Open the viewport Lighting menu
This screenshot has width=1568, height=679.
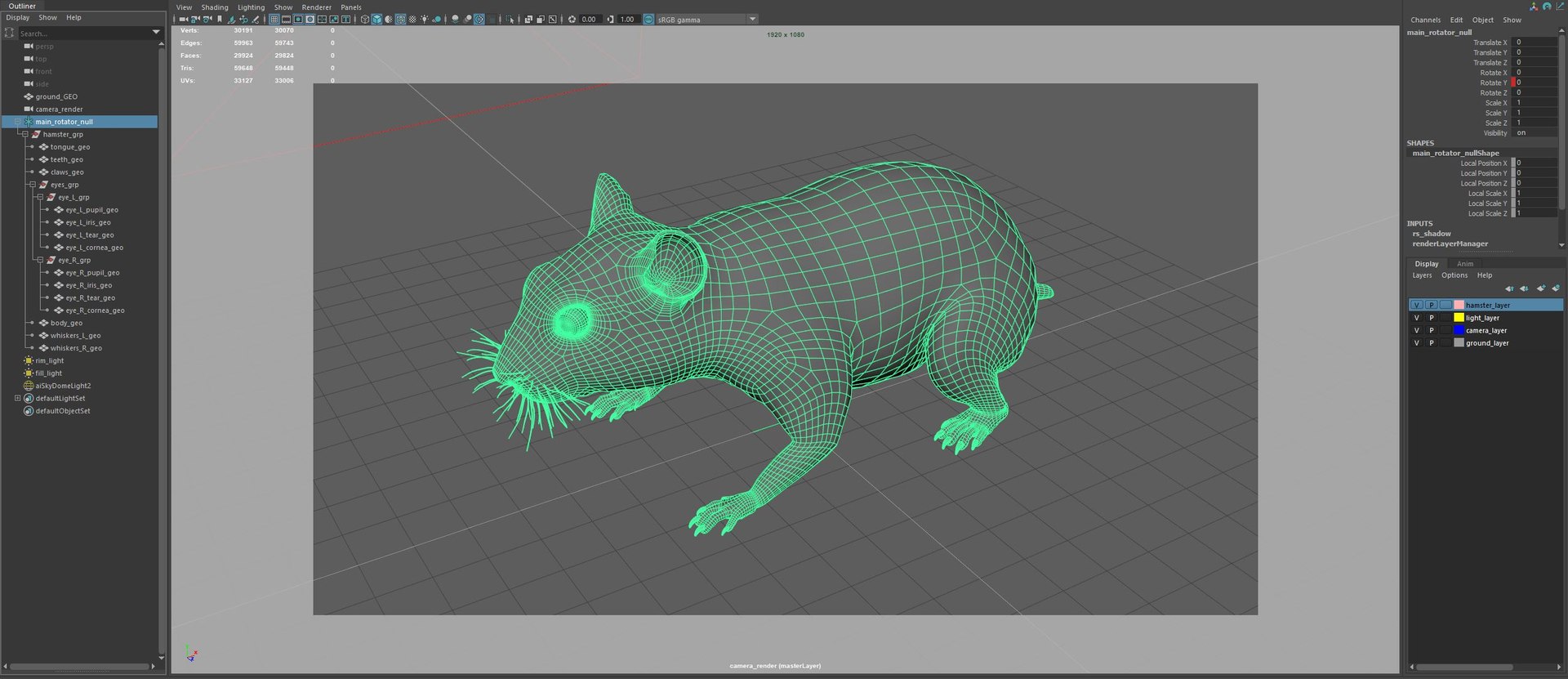point(251,7)
